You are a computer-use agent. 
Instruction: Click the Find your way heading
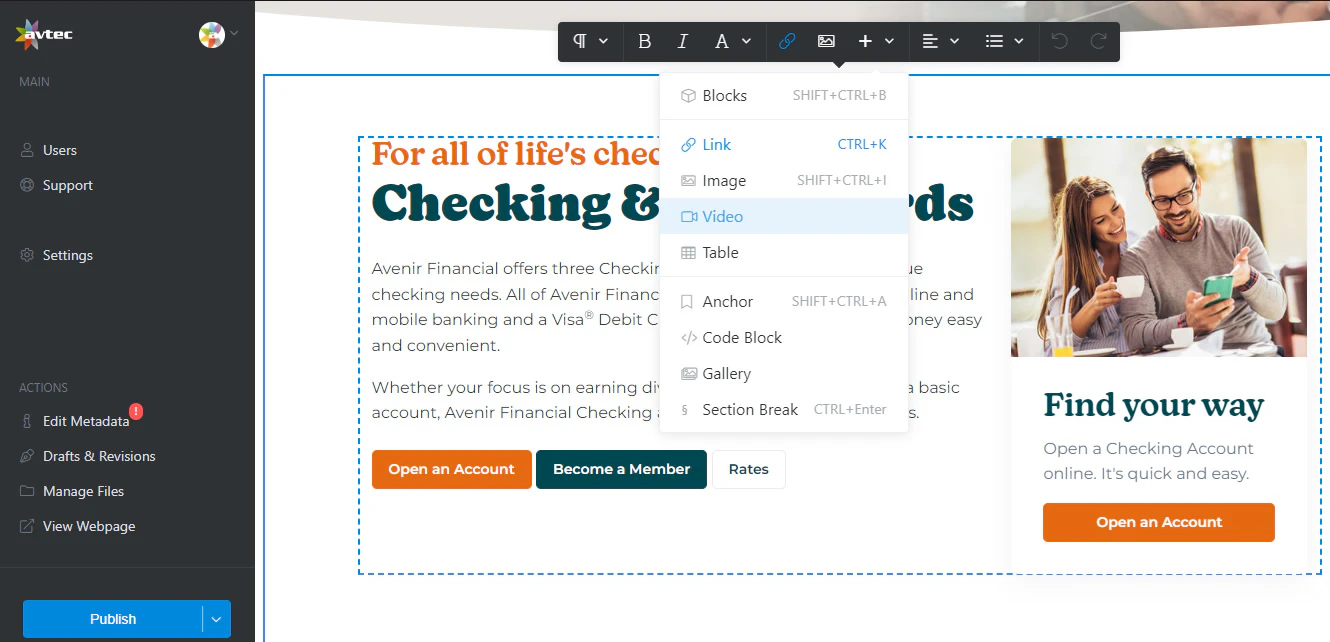tap(1153, 405)
